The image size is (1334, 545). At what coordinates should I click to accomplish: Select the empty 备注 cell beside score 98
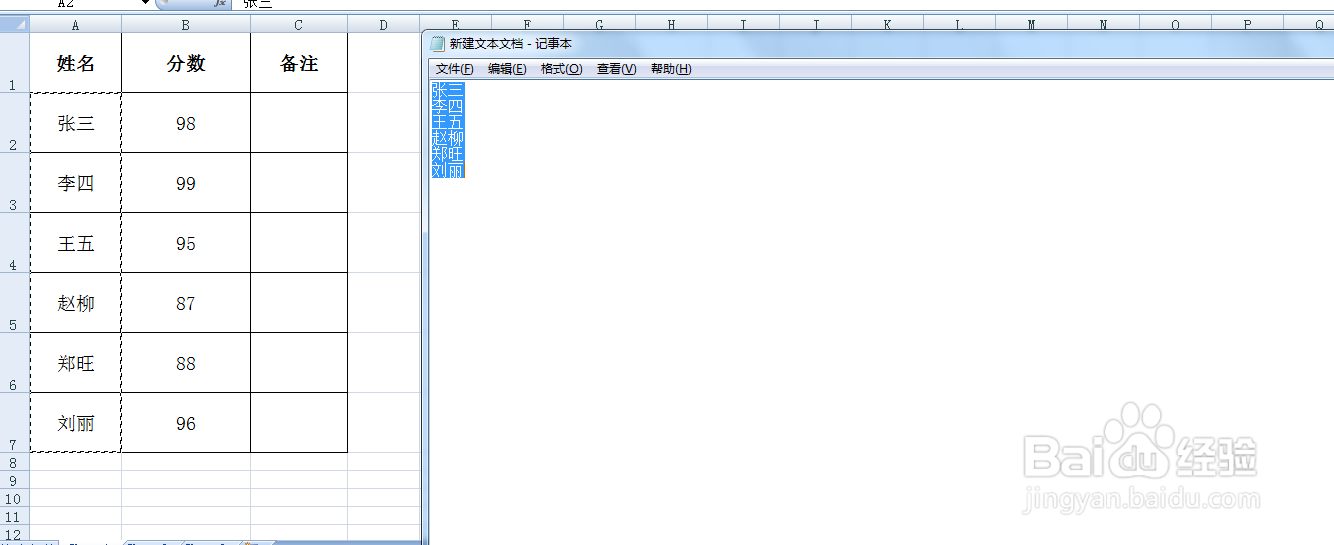click(299, 123)
